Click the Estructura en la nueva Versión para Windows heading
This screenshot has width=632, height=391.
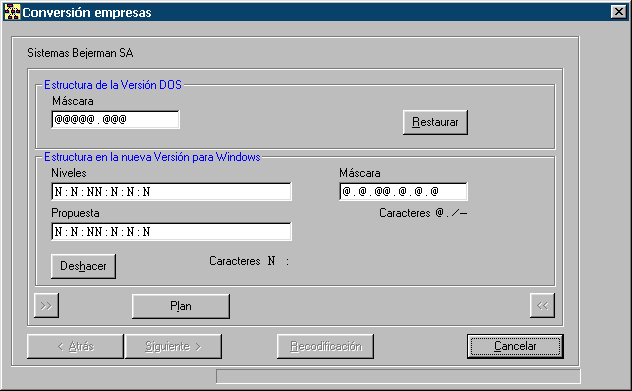(x=152, y=157)
